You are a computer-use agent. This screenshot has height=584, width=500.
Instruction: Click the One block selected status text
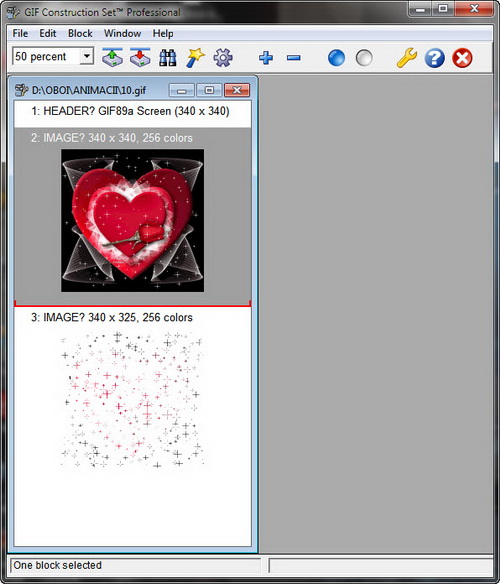(x=57, y=565)
